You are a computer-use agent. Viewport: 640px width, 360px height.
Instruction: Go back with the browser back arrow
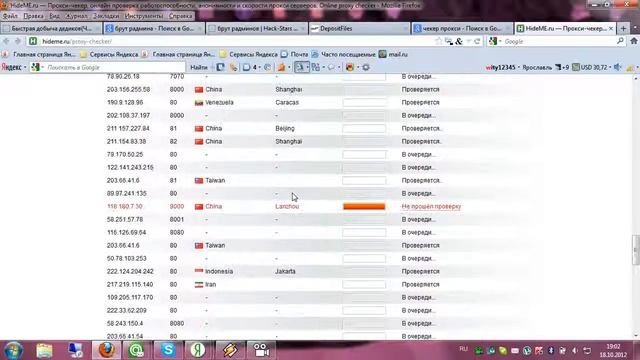point(6,41)
